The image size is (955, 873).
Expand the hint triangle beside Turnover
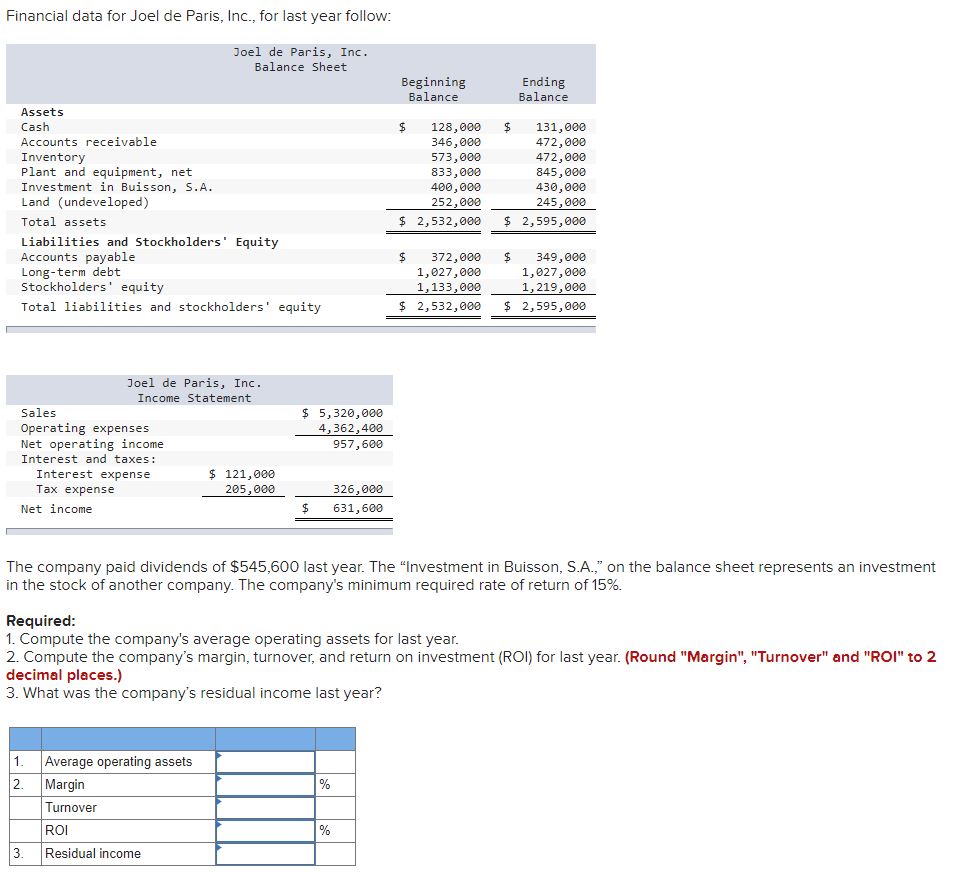pos(218,801)
